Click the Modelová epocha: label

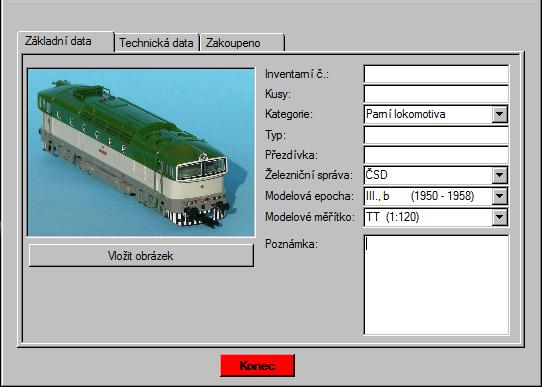point(309,196)
